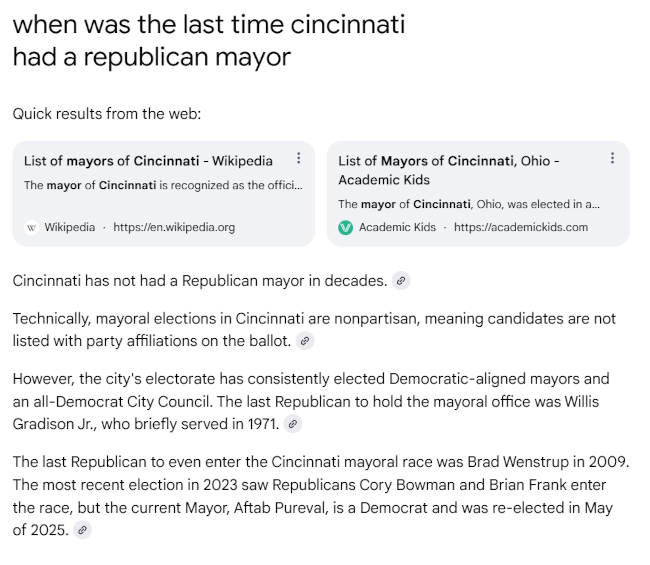The width and height of the screenshot is (650, 565).
Task: Click the Wikipedia favicon icon
Action: coord(31,227)
